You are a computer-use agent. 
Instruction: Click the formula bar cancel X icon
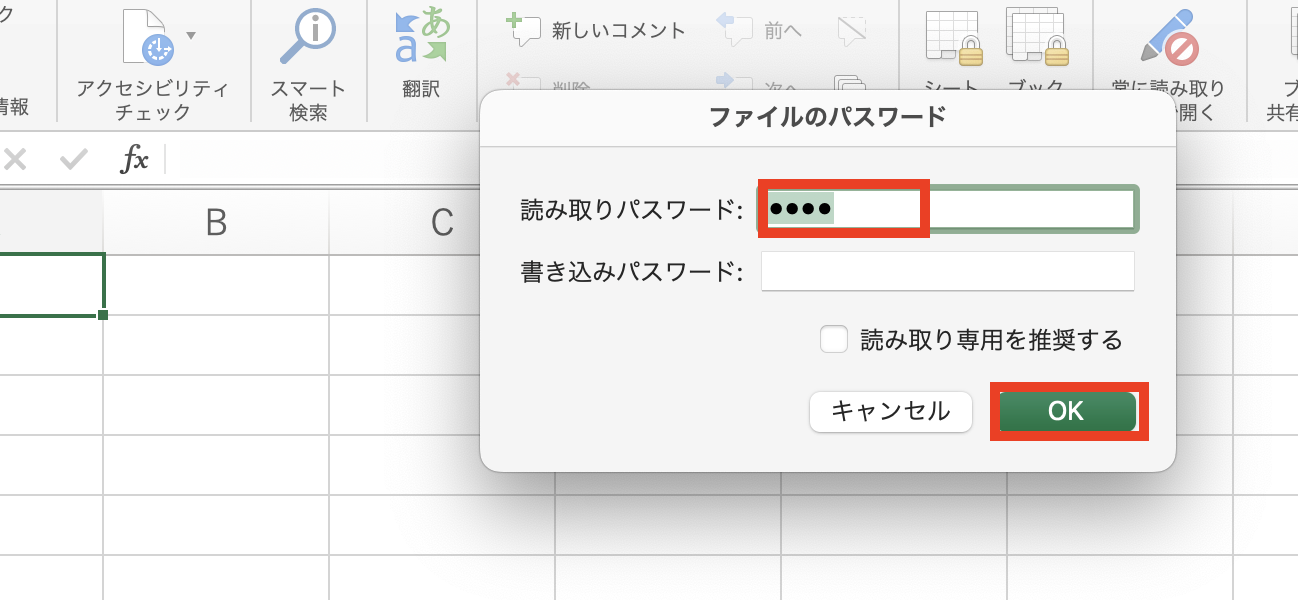tap(14, 160)
